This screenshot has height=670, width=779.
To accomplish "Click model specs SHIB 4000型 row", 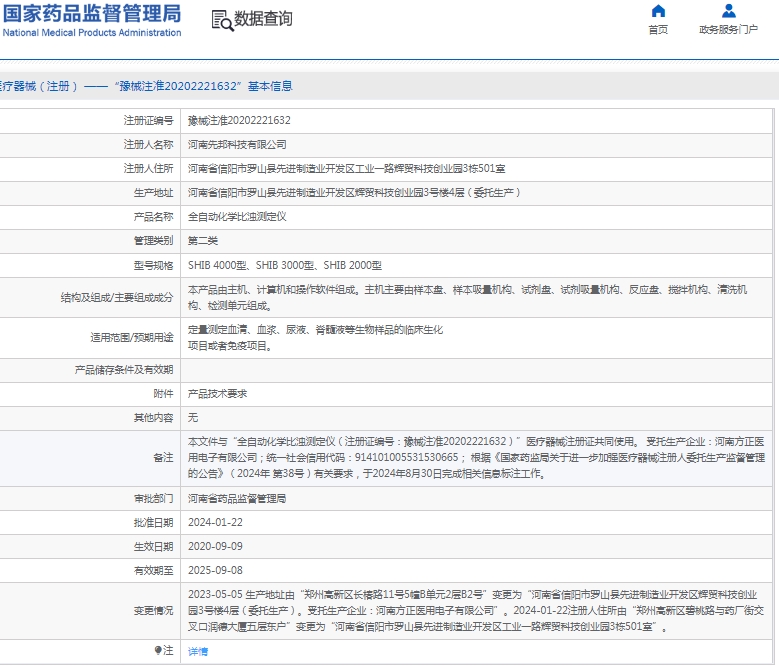I will (285, 266).
